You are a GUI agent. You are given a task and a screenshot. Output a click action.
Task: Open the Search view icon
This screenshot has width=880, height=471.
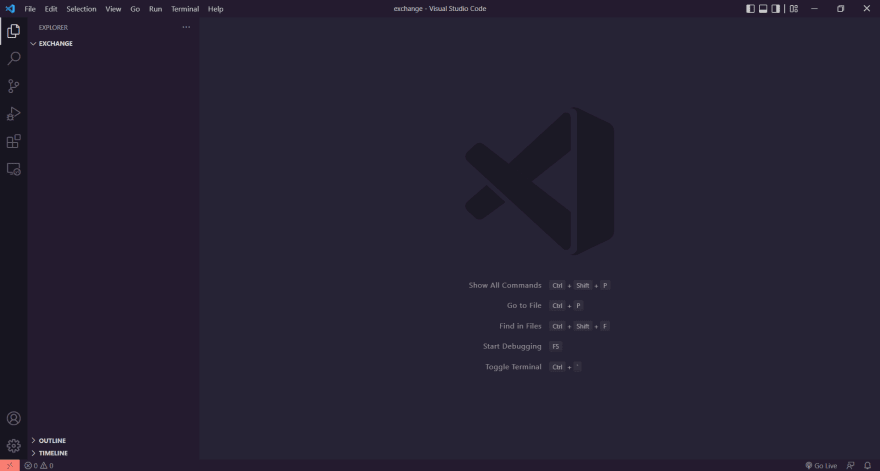tap(13, 58)
